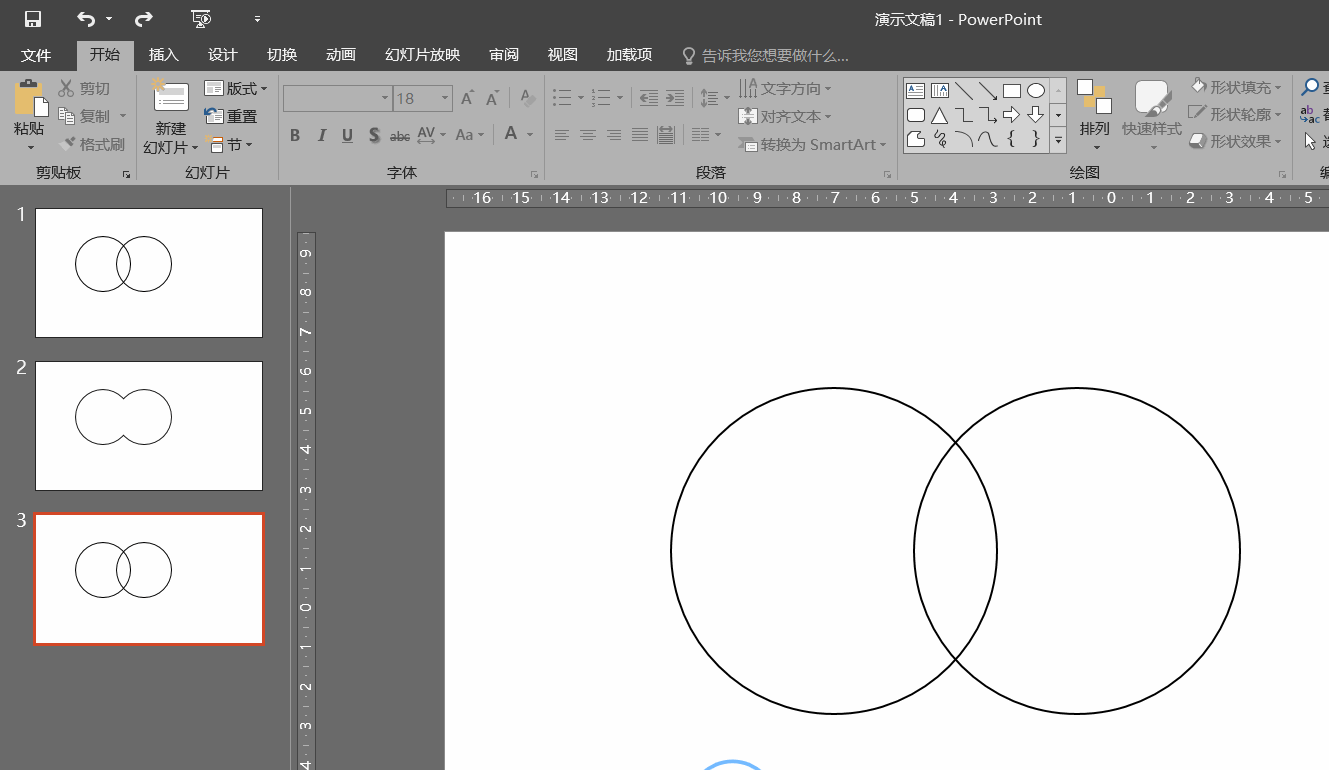The image size is (1329, 770).
Task: Select the oval shape in shapes gallery
Action: (1036, 91)
